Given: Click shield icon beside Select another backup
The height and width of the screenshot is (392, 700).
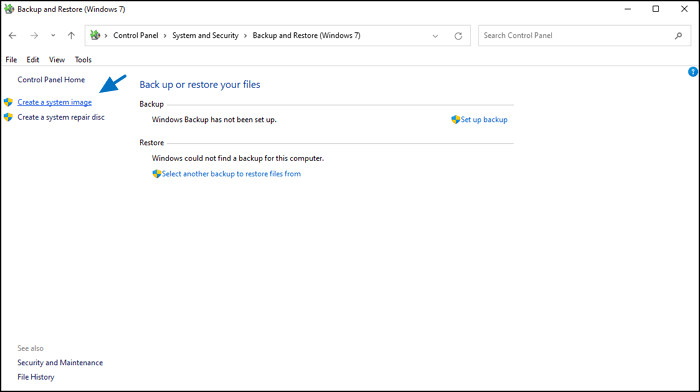Looking at the screenshot, I should (156, 174).
